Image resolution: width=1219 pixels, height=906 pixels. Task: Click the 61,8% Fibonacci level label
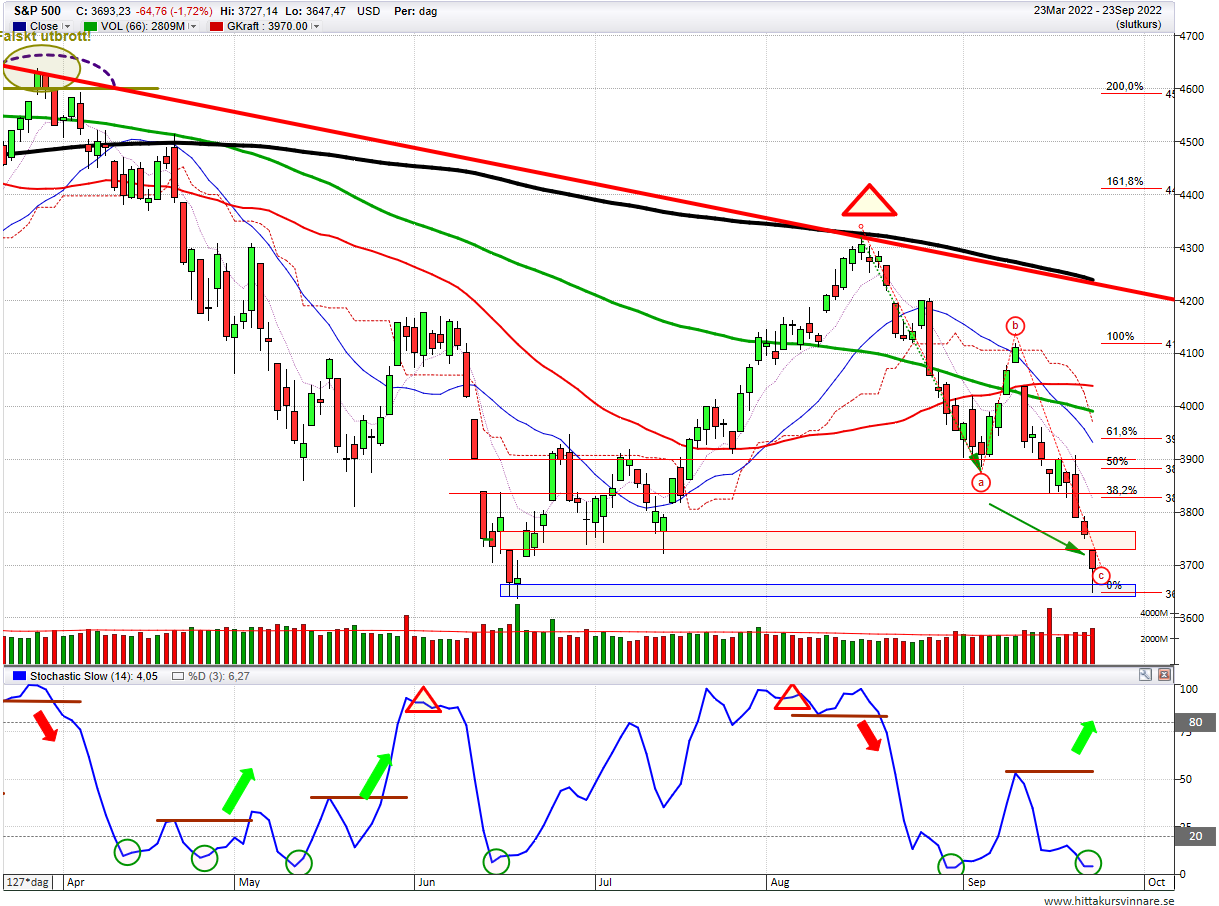click(x=1121, y=432)
